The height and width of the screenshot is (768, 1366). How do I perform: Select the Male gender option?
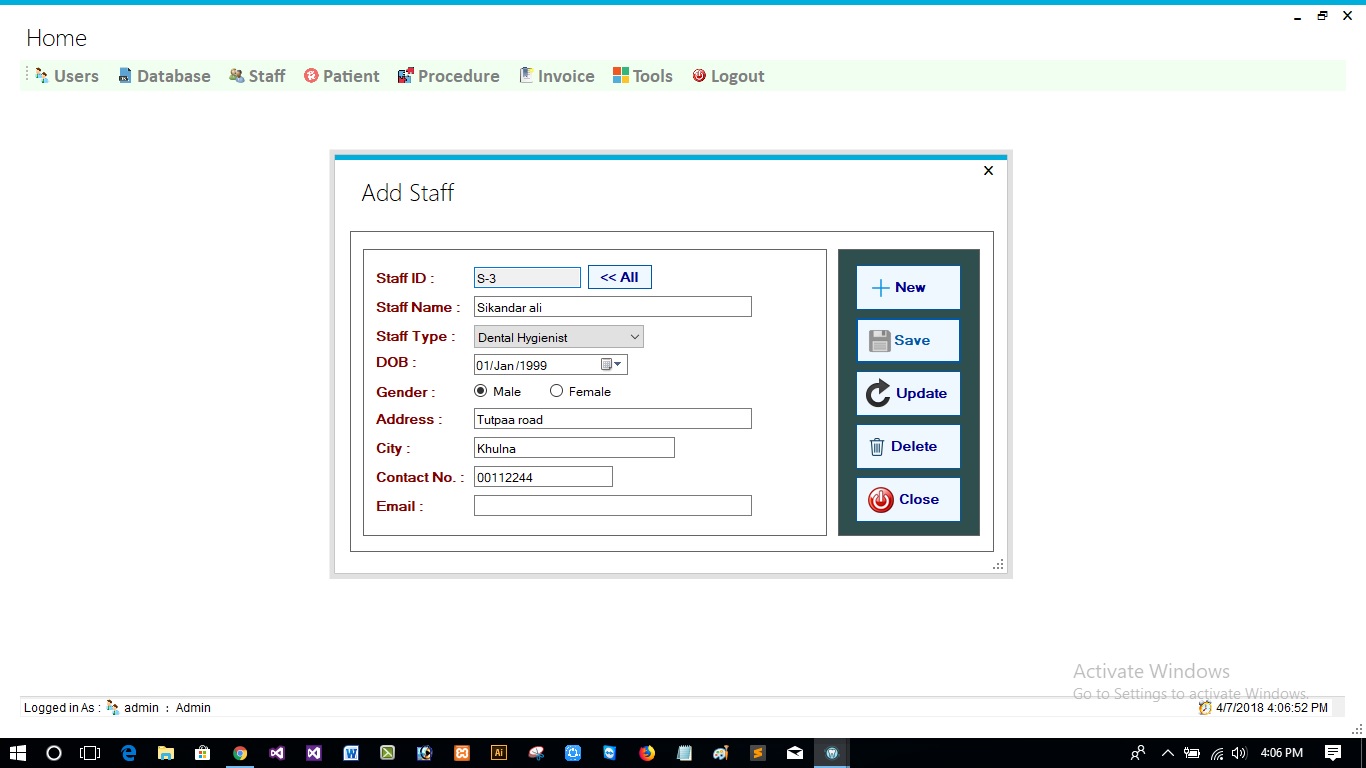(x=480, y=391)
